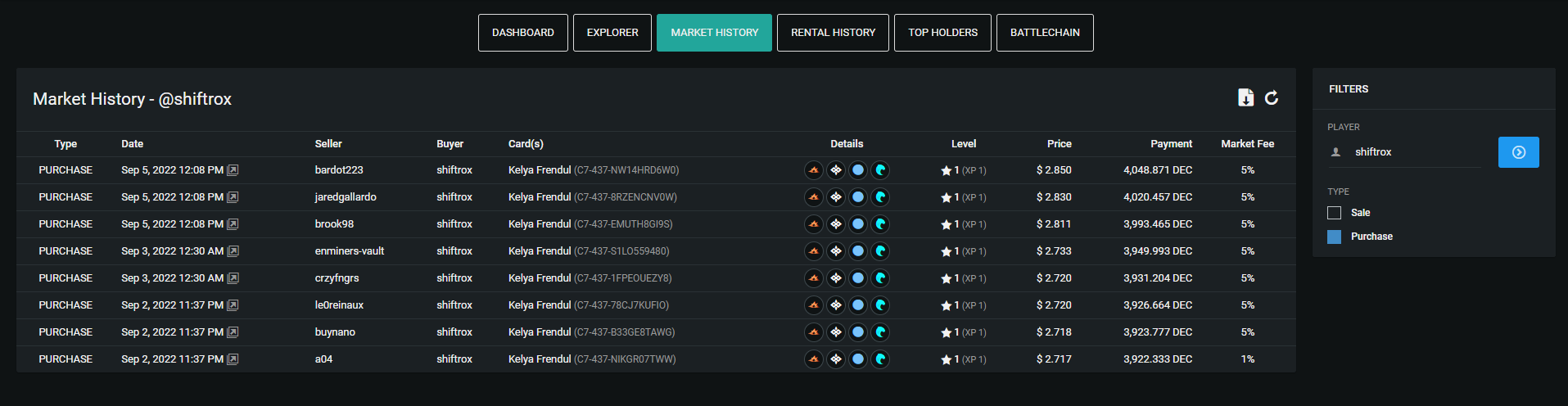Click seller name jaredgallardo
Image resolution: width=1568 pixels, height=406 pixels.
click(346, 197)
